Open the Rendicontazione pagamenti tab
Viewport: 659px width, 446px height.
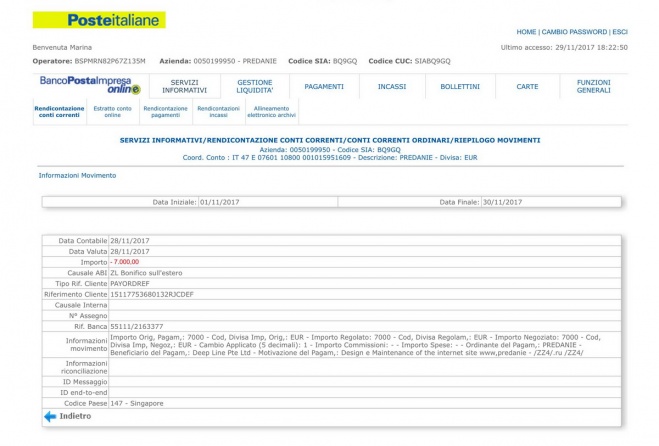point(165,111)
